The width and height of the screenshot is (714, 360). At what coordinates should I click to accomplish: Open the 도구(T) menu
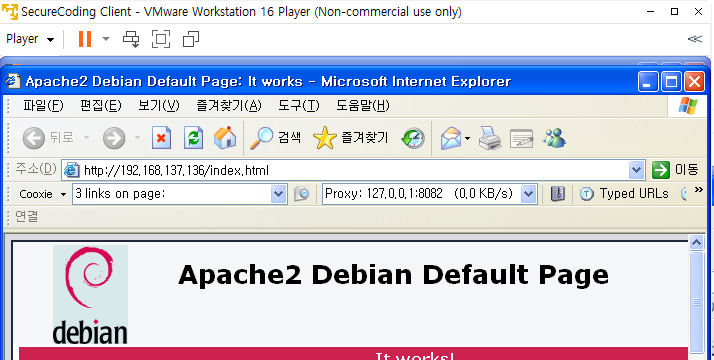coord(299,106)
